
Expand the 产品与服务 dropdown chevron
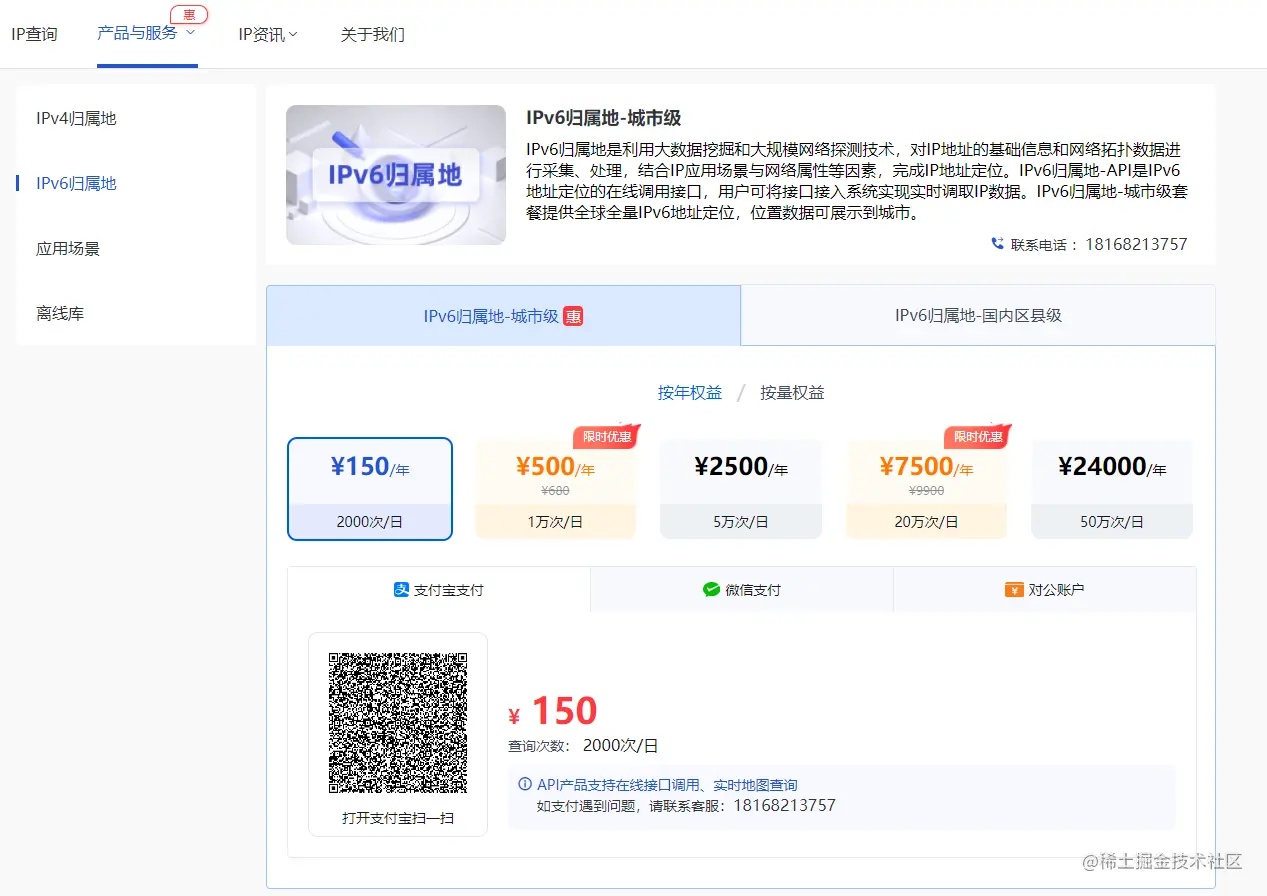[190, 33]
